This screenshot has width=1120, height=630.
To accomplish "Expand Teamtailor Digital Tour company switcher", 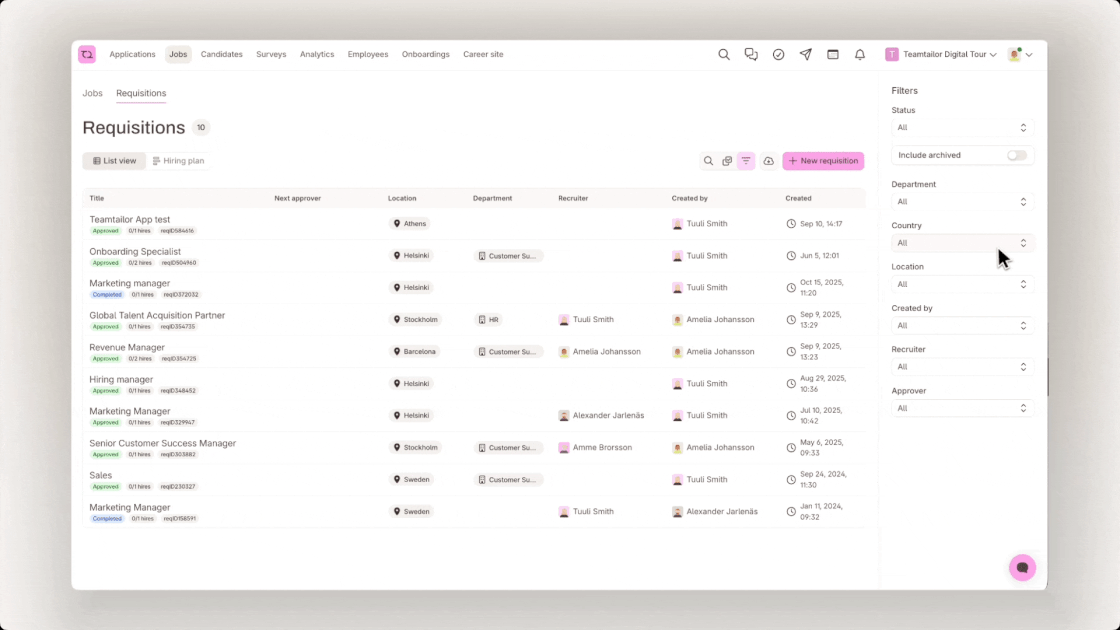I will (x=941, y=54).
